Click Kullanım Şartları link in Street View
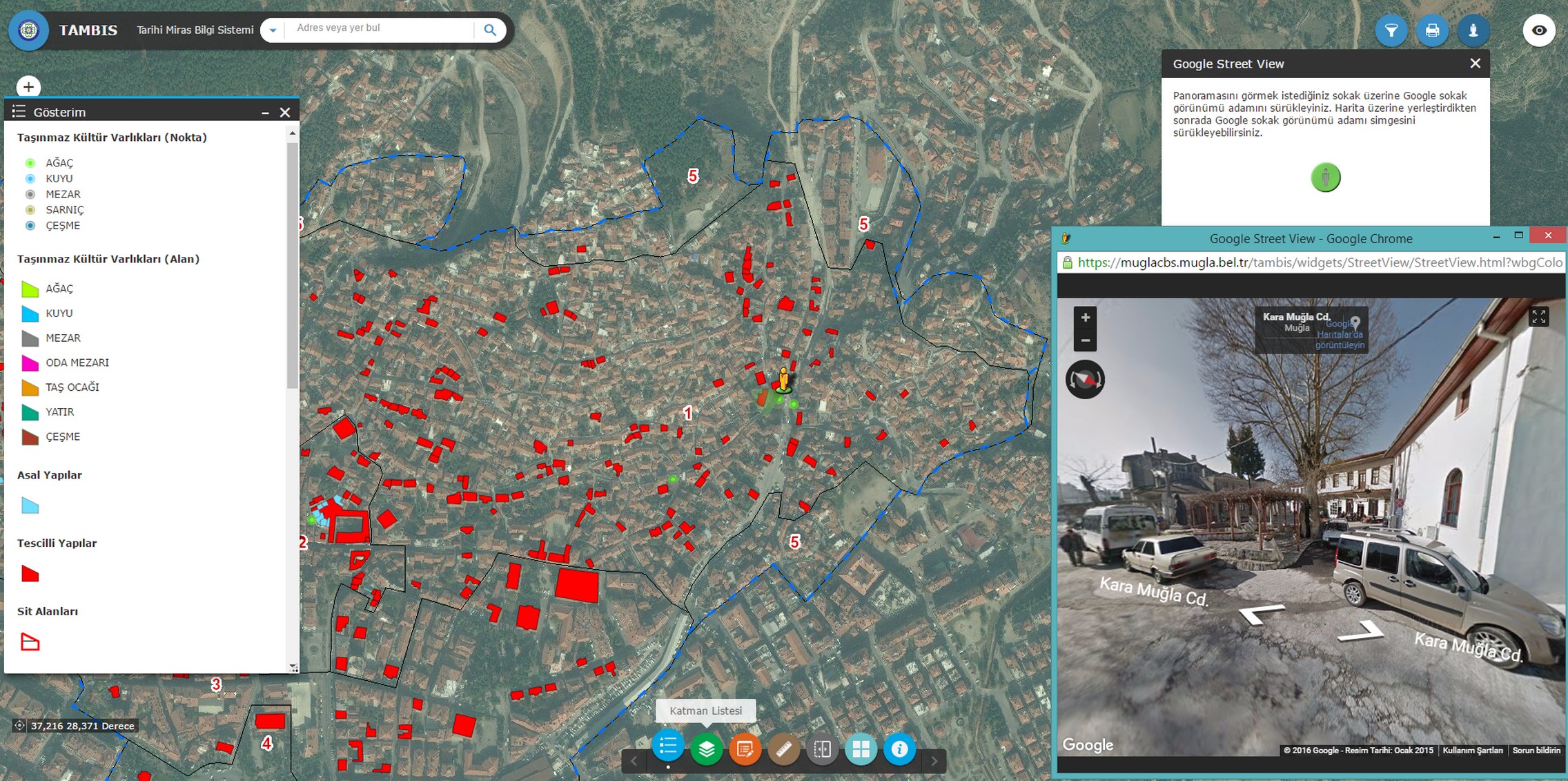This screenshot has height=781, width=1568. (1473, 750)
